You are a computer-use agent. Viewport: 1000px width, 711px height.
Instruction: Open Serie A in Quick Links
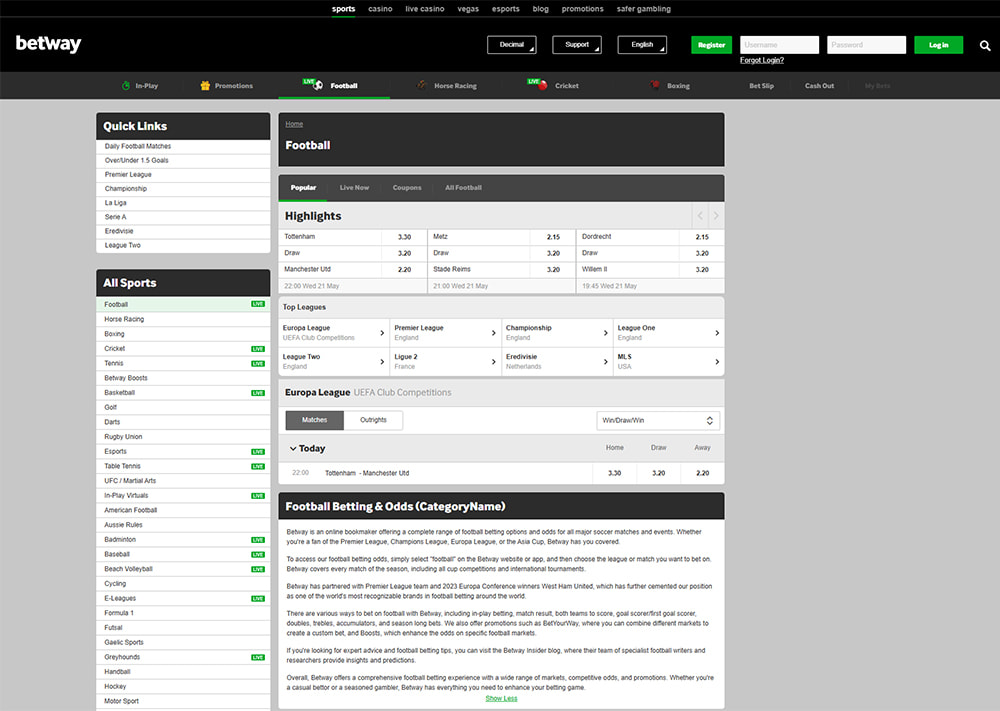click(x=183, y=217)
